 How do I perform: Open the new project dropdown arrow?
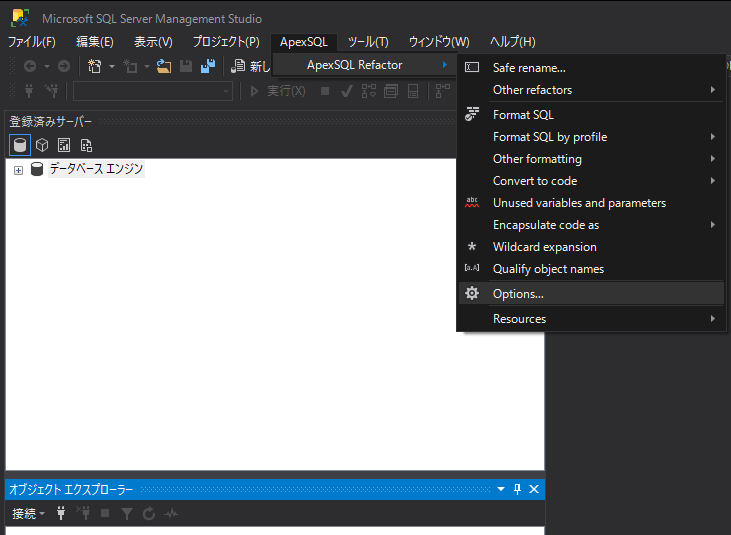(x=112, y=67)
